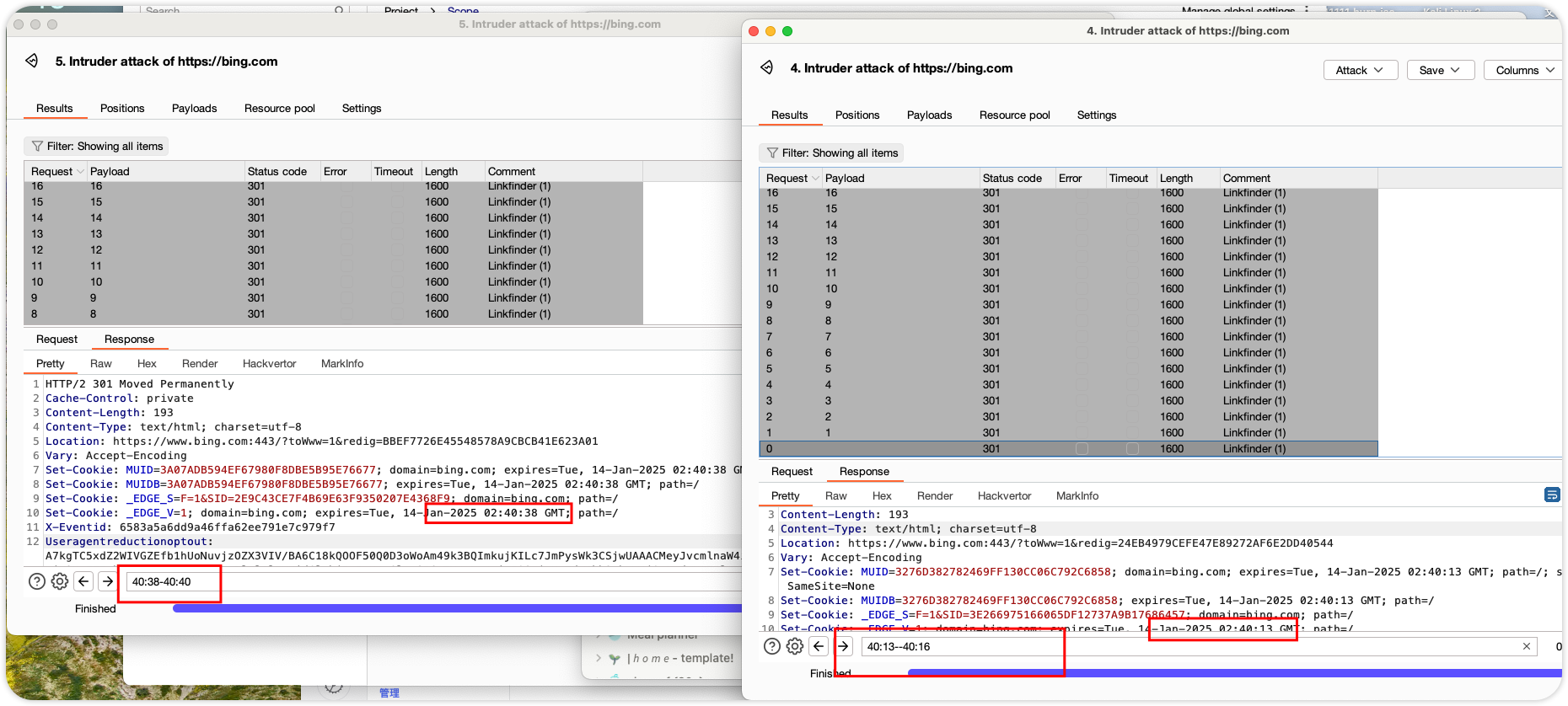Sort by Status code column in attack 5
Screen dimensions: 1568x706
pos(282,172)
